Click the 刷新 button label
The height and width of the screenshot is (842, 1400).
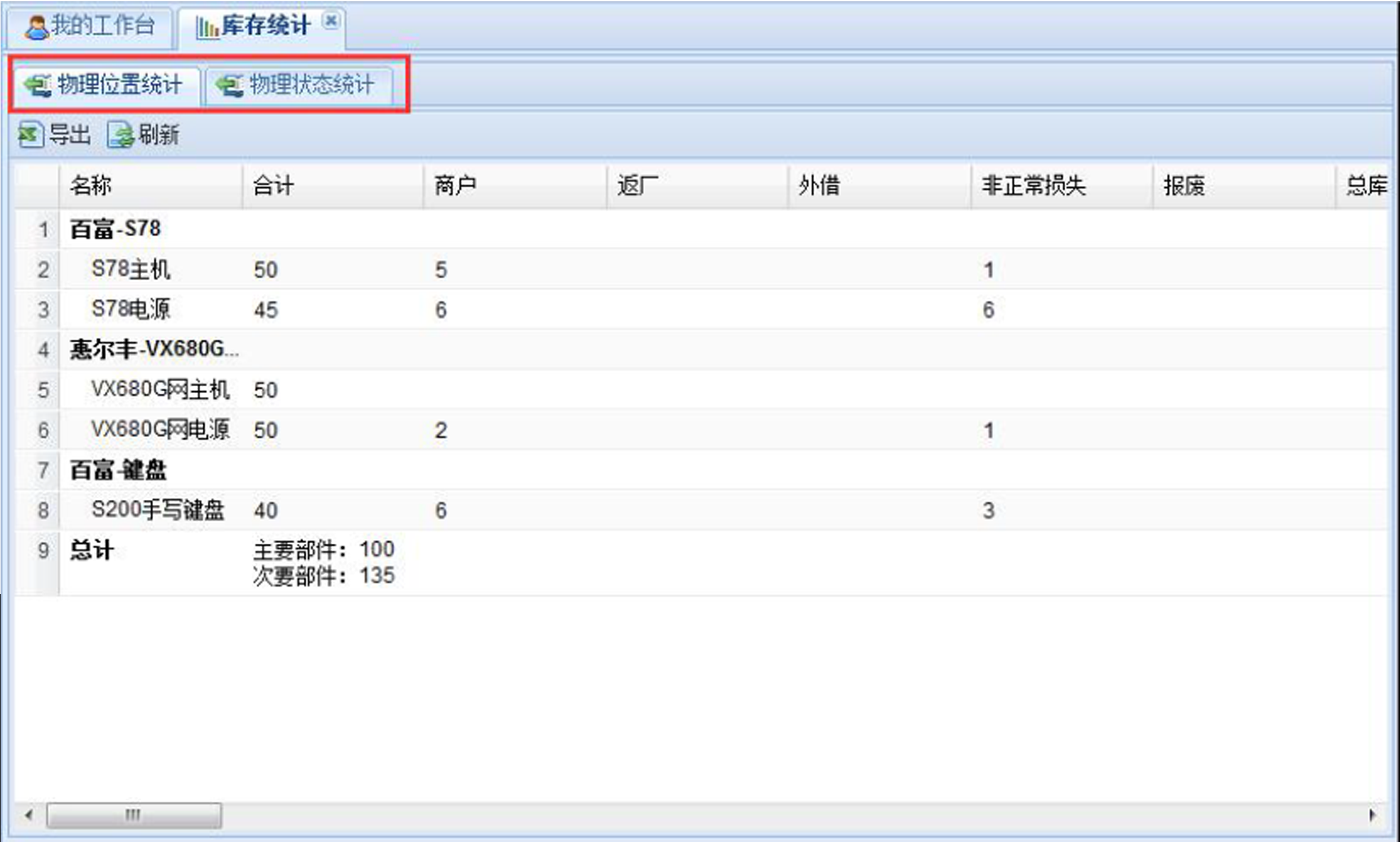[159, 135]
